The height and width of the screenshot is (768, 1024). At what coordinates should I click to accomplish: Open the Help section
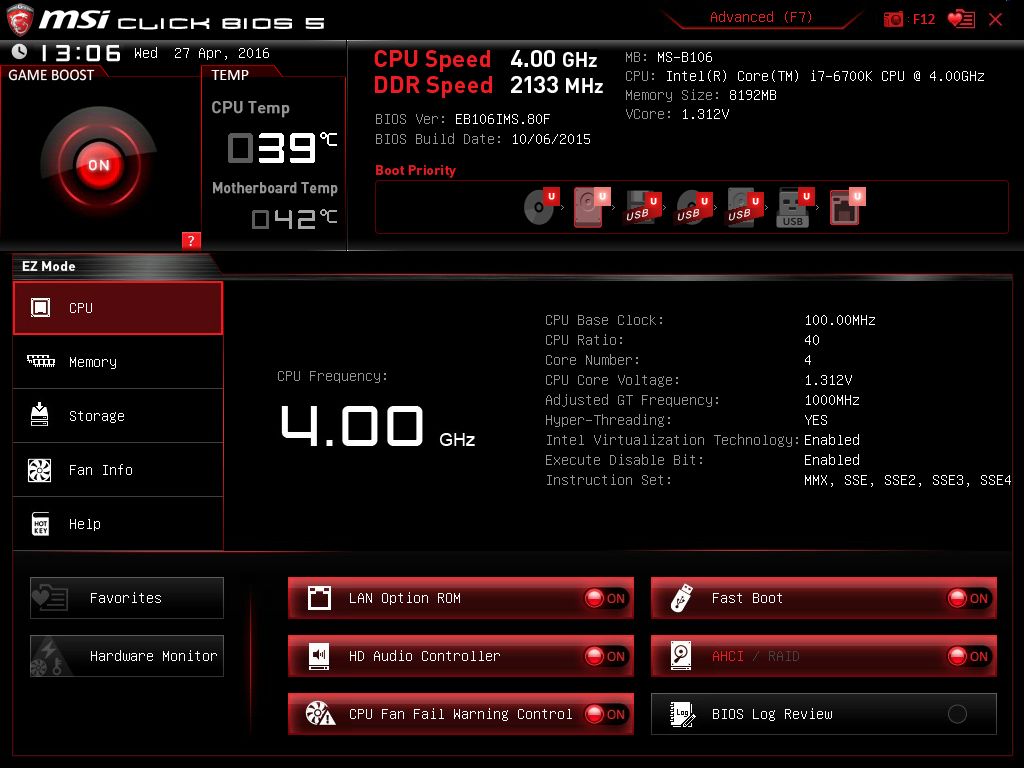[118, 524]
